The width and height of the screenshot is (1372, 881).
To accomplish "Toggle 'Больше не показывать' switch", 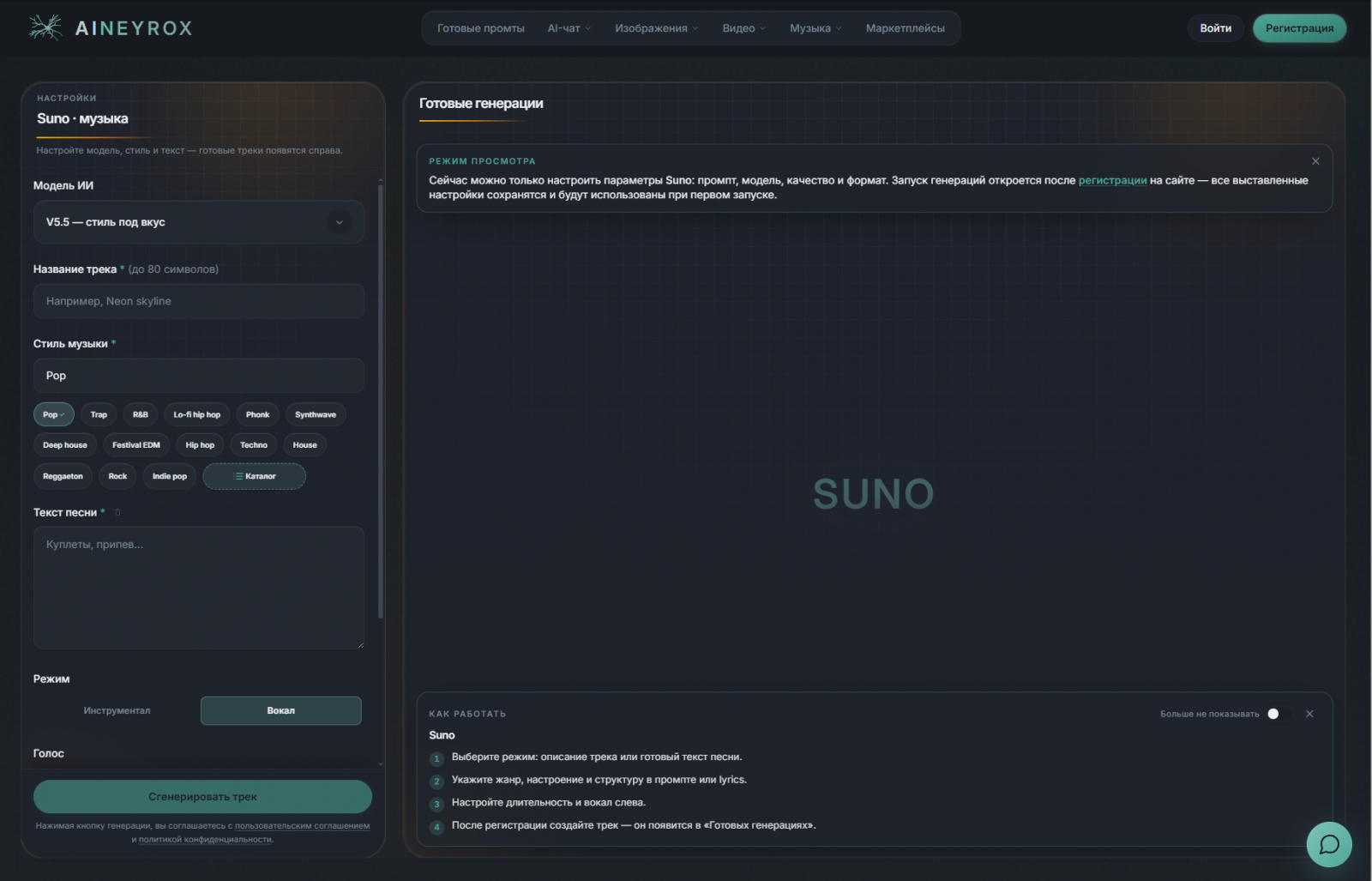I will pyautogui.click(x=1279, y=714).
